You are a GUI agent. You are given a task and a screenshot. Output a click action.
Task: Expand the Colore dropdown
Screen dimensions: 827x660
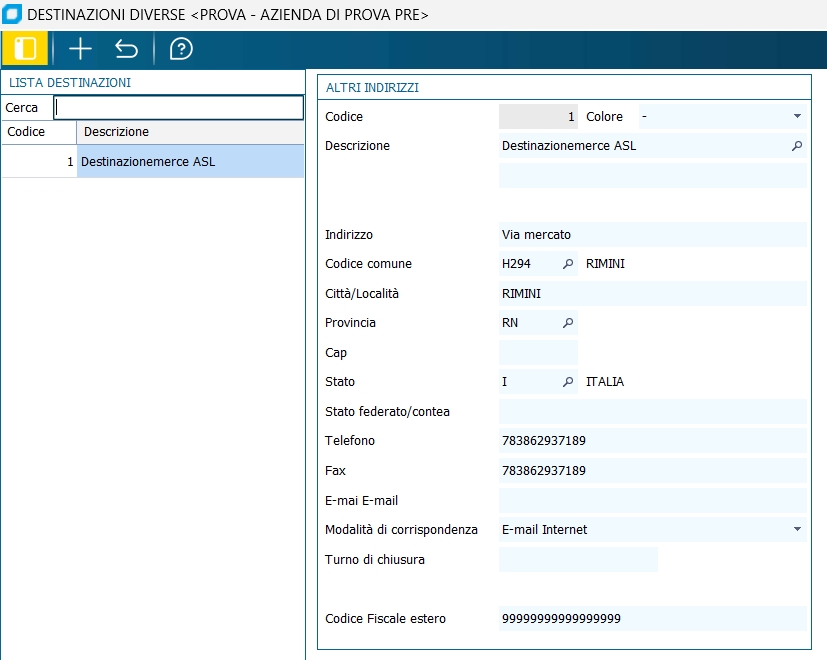point(797,117)
